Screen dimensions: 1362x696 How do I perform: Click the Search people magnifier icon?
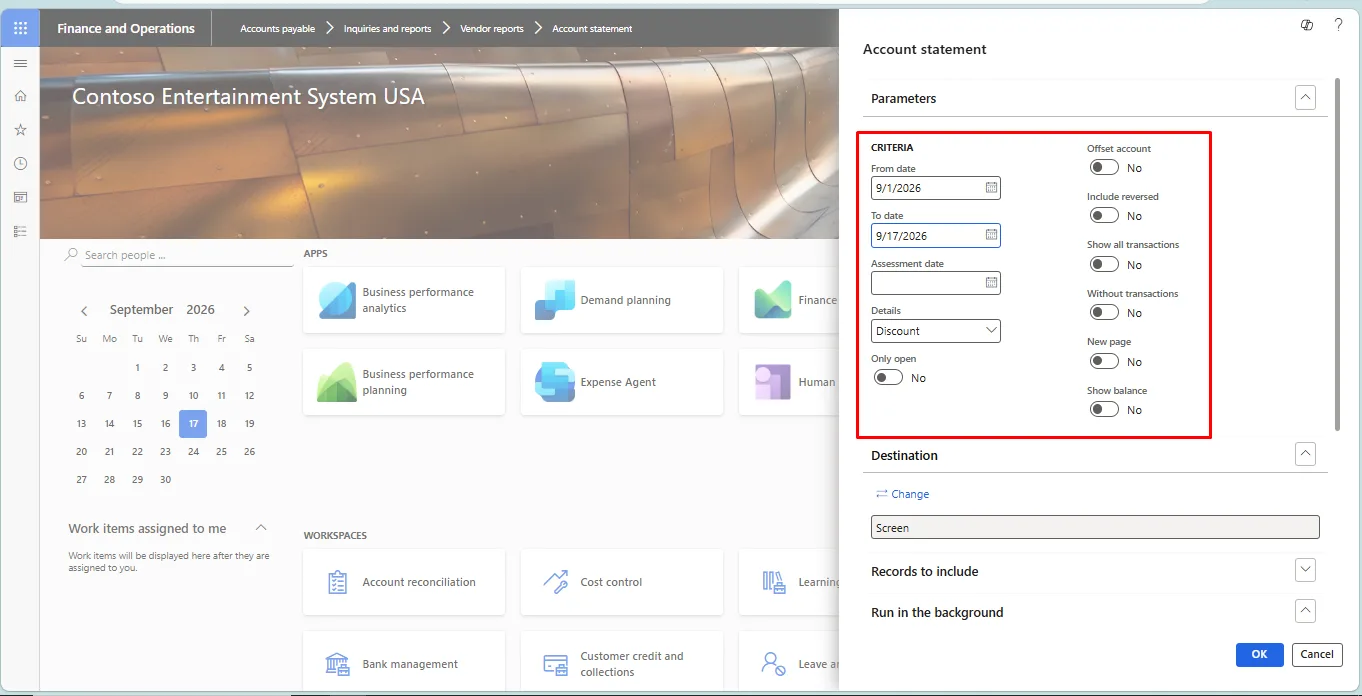pyautogui.click(x=71, y=255)
